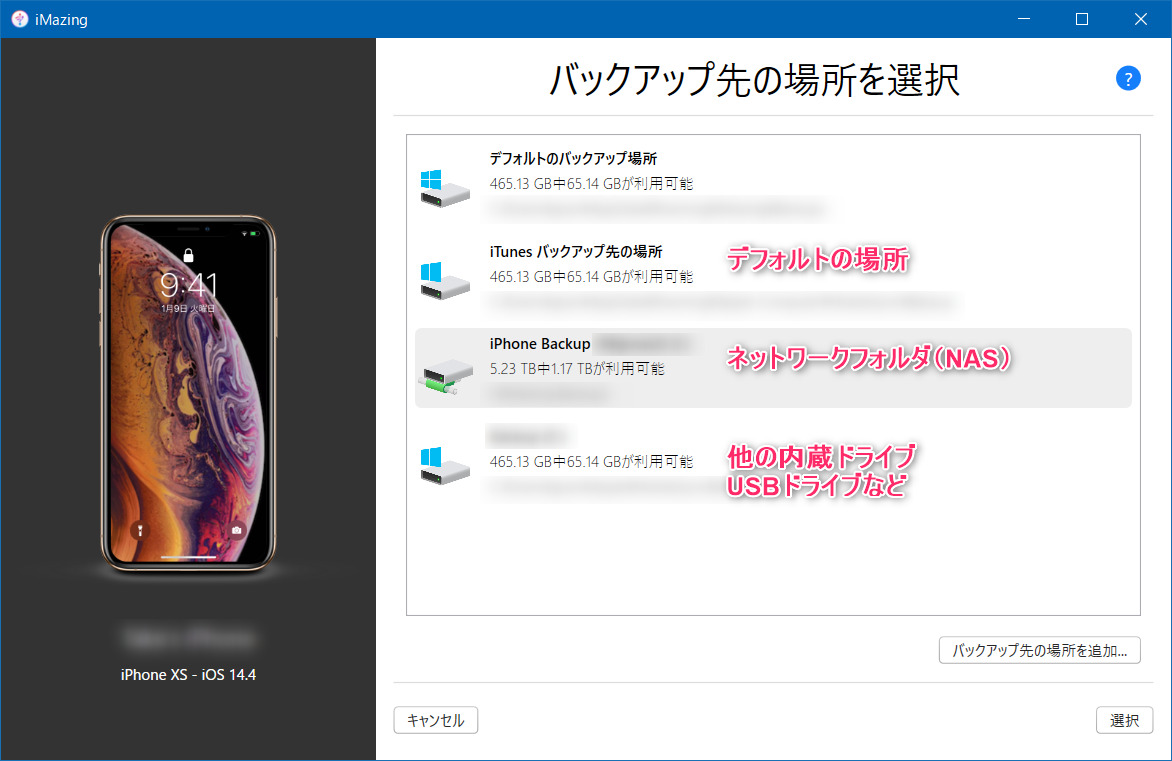The width and height of the screenshot is (1172, 761).
Task: Open the blue help question mark icon
Action: tap(1128, 78)
